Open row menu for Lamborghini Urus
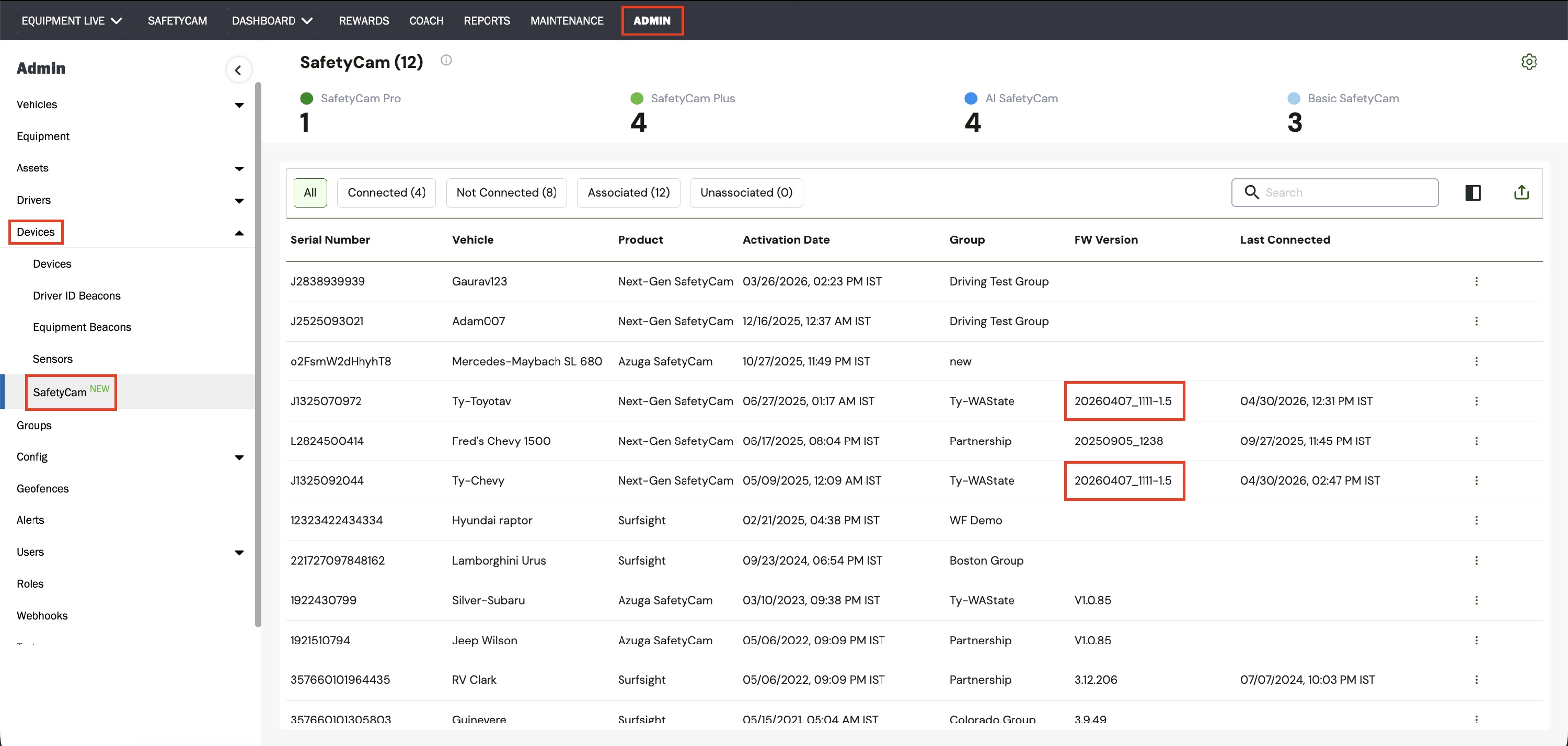The height and width of the screenshot is (746, 1568). 1476,560
